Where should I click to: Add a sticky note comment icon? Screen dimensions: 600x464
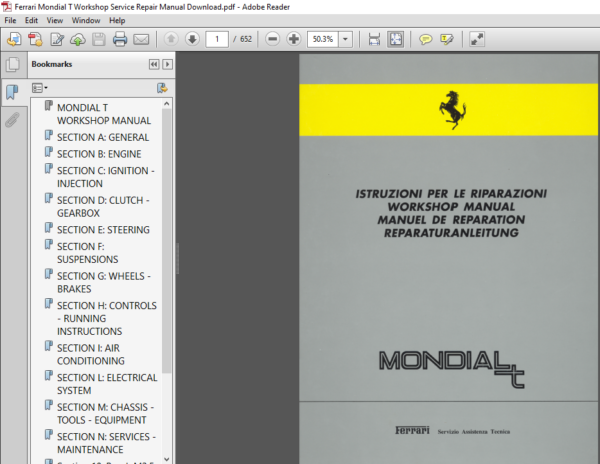pyautogui.click(x=425, y=39)
